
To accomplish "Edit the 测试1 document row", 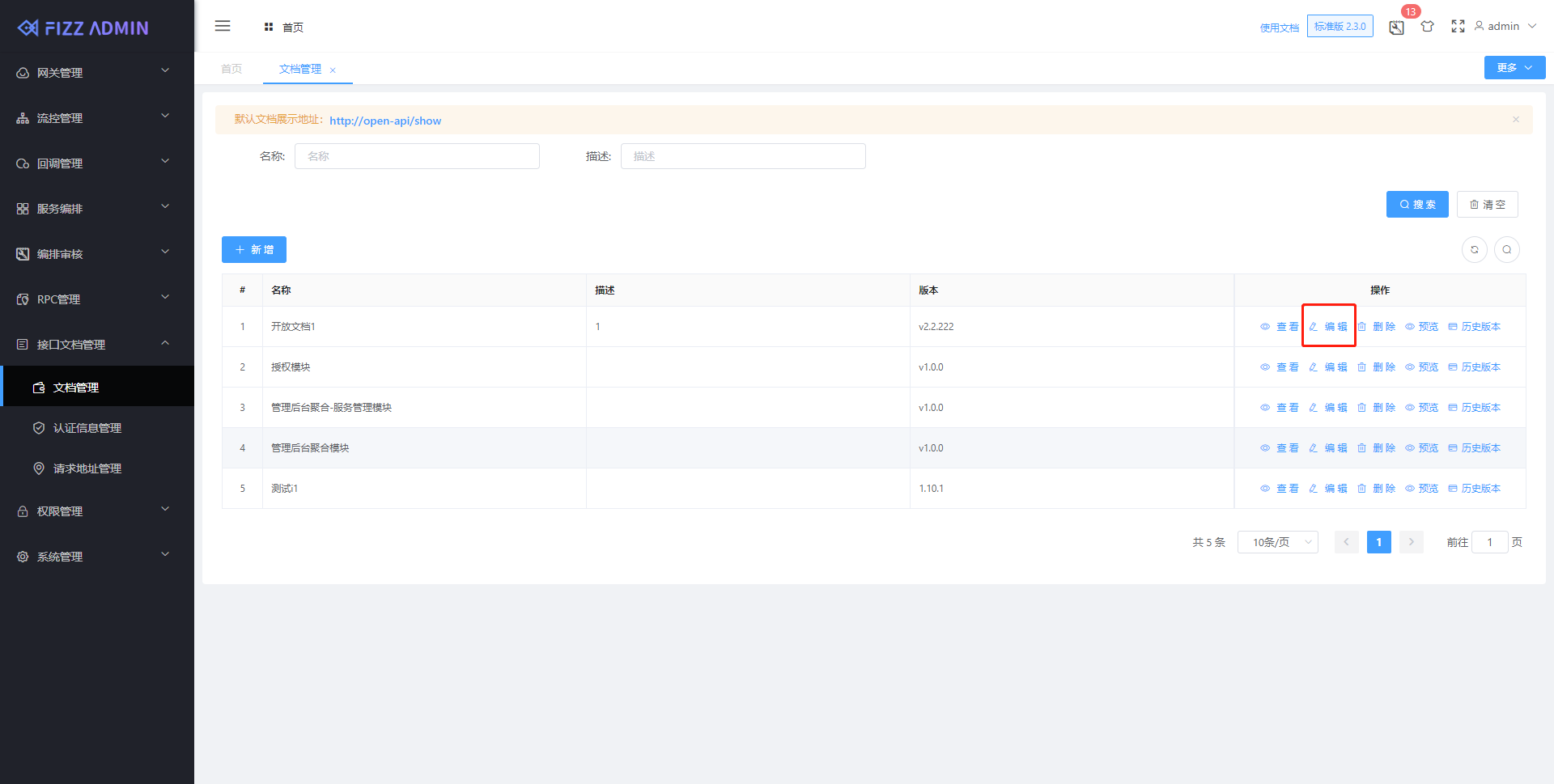I will coord(1328,489).
